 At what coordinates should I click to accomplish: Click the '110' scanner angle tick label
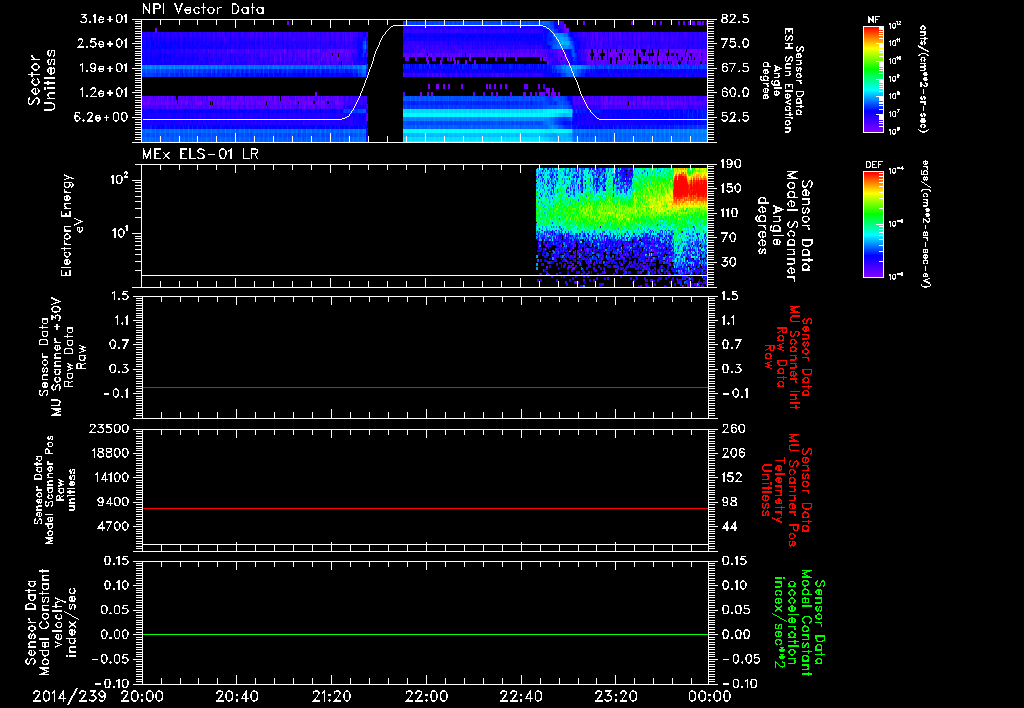731,213
